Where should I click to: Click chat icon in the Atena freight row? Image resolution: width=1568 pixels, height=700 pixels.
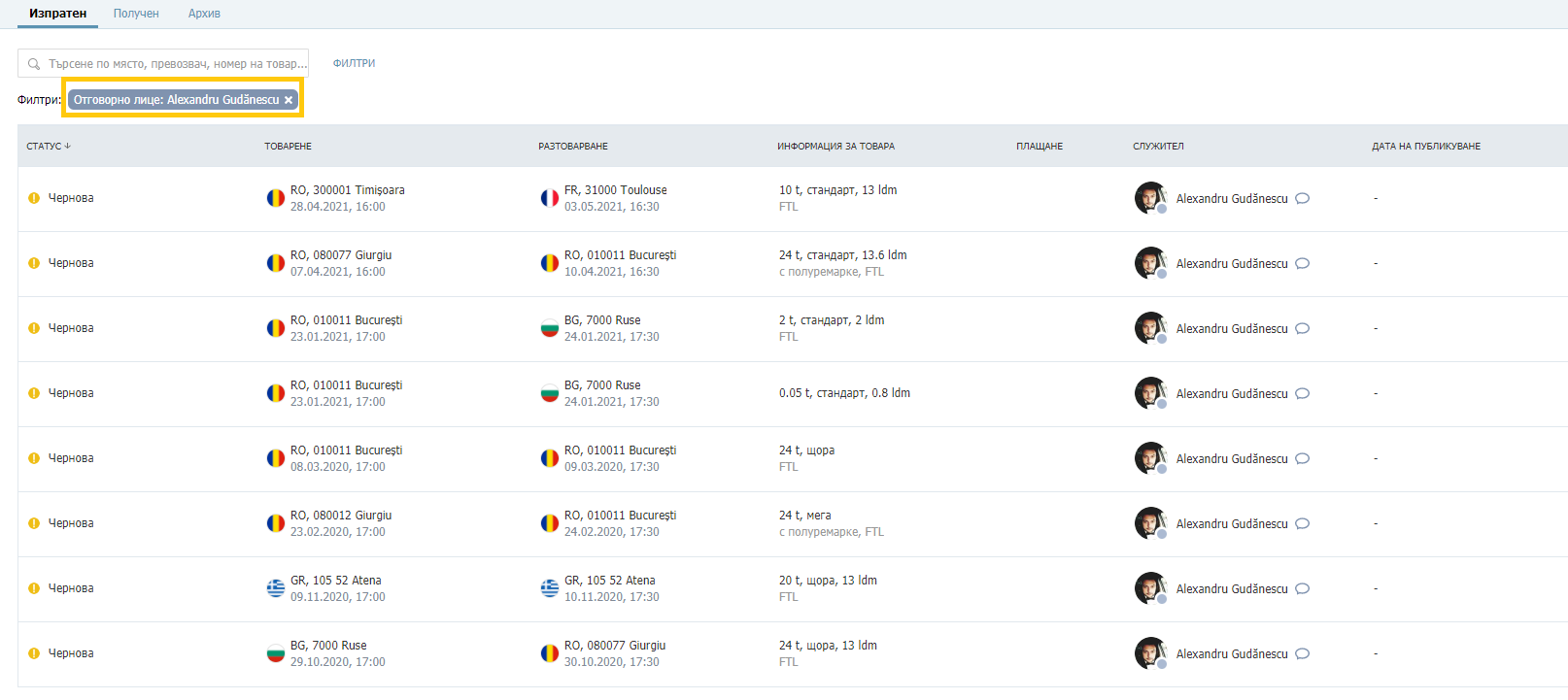(x=1303, y=588)
